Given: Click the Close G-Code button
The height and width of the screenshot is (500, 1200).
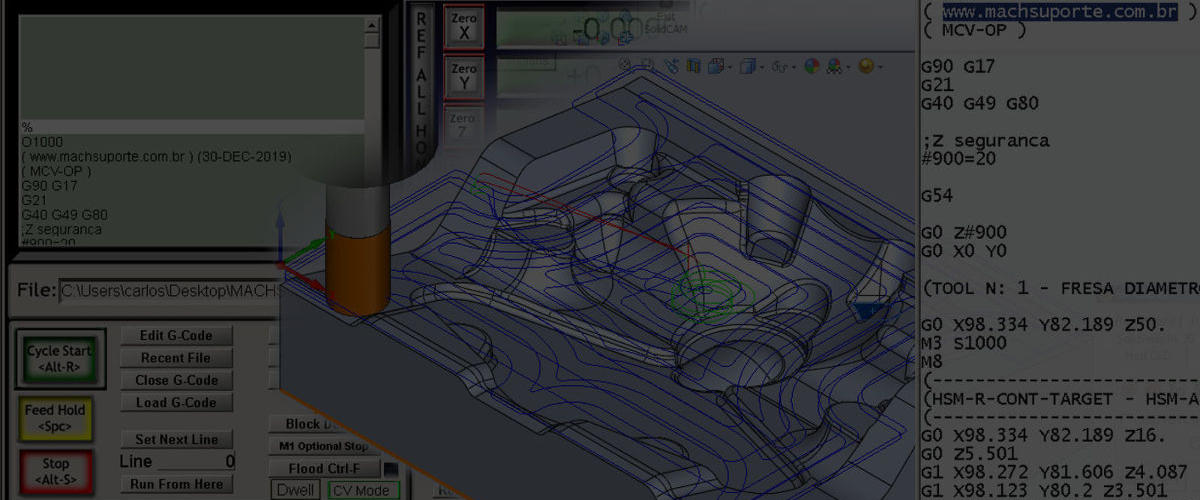Looking at the screenshot, I should [x=176, y=380].
